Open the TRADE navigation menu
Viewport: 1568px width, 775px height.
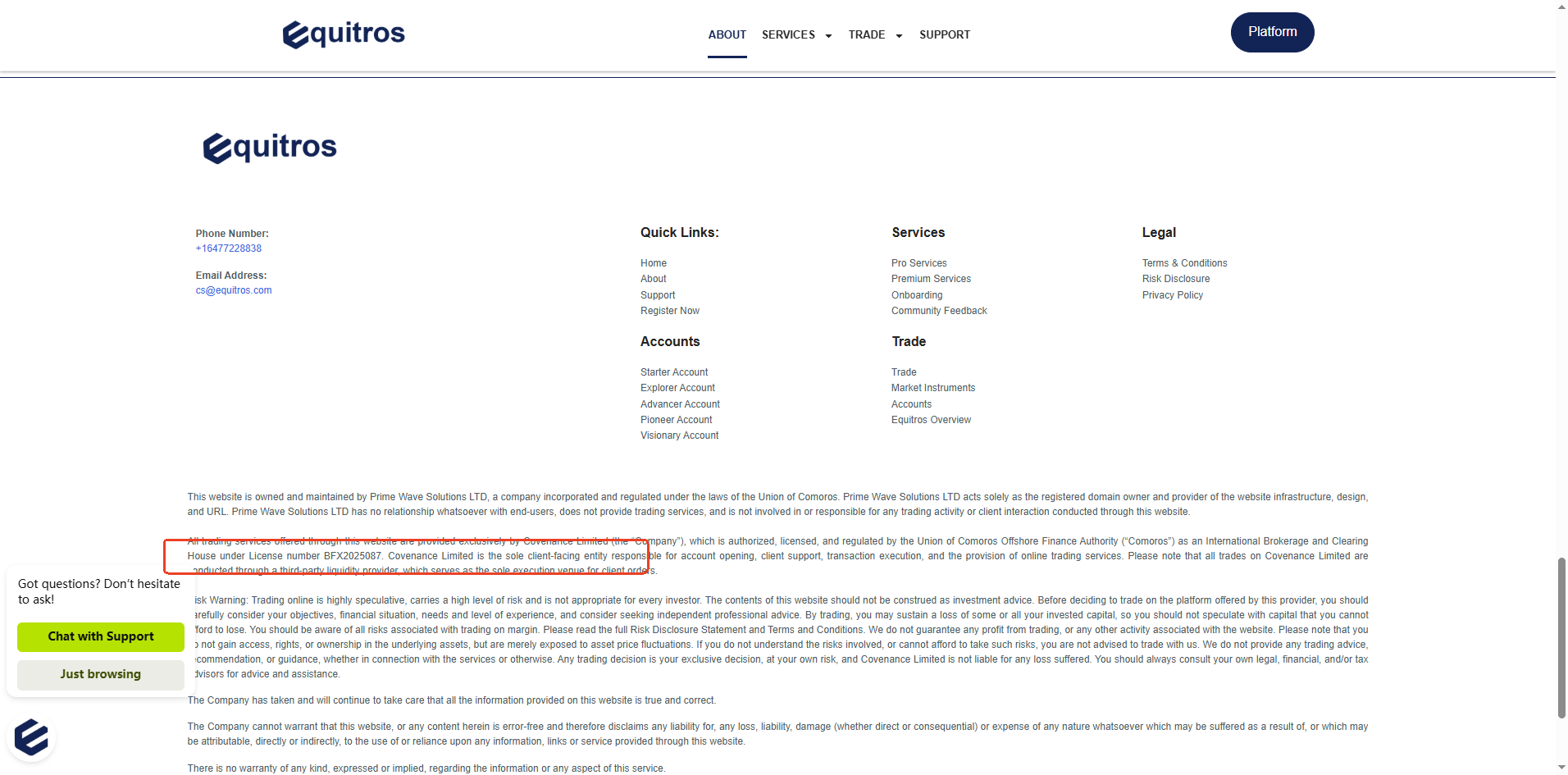(x=867, y=34)
